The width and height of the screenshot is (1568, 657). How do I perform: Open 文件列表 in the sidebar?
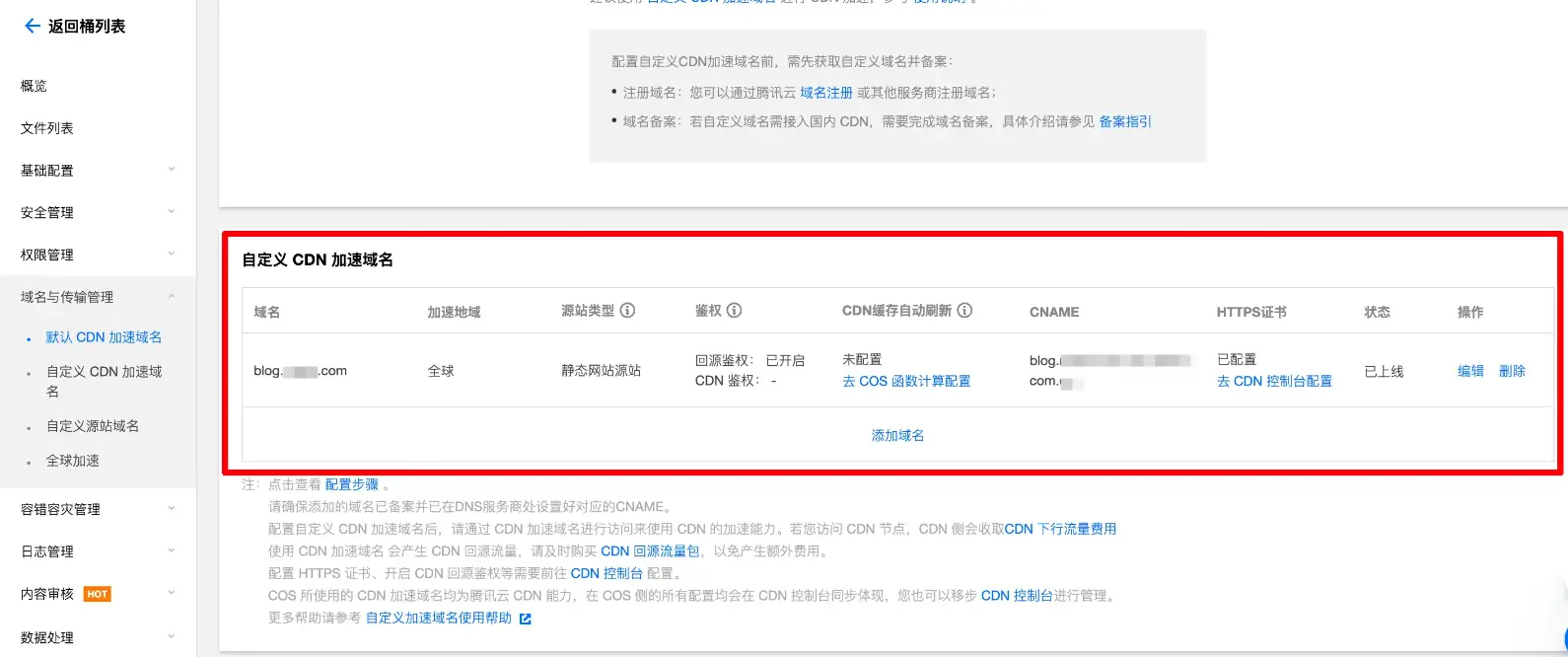pyautogui.click(x=47, y=128)
